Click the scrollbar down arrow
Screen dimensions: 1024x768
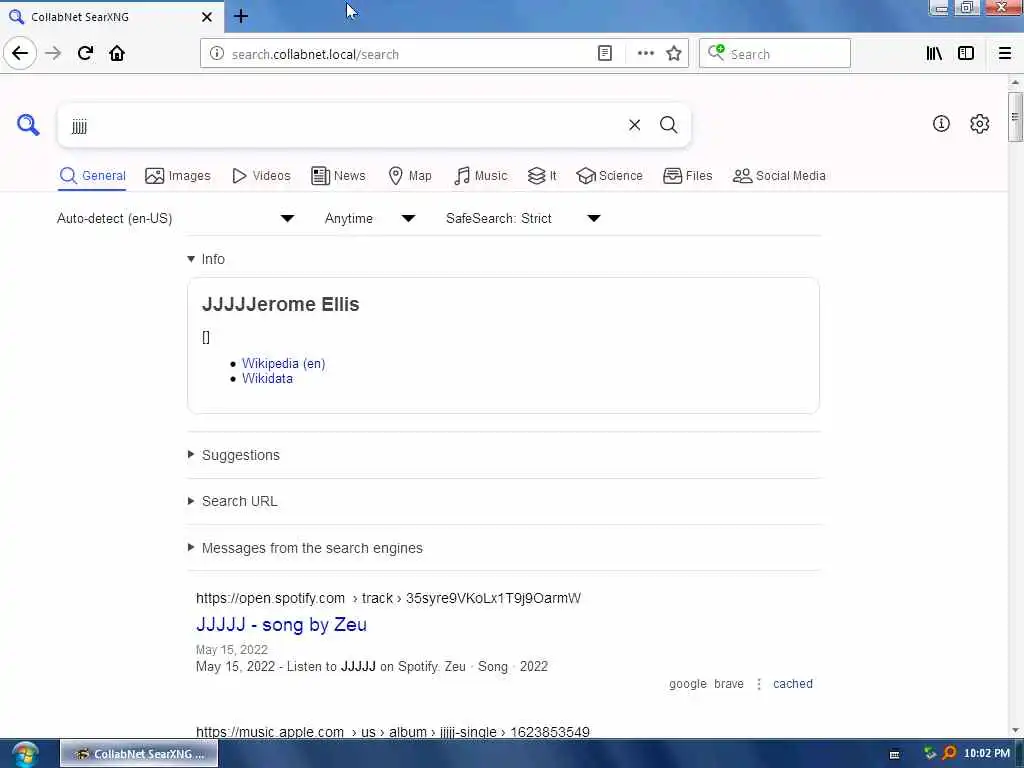coord(1014,730)
